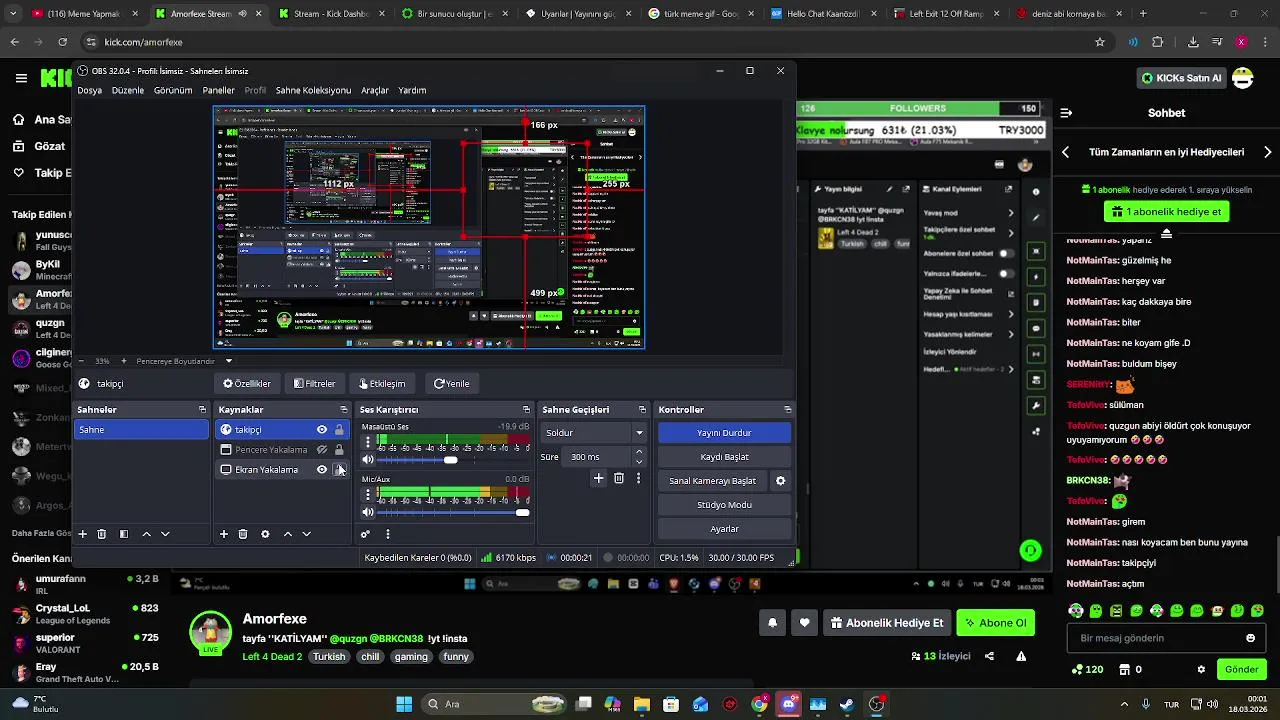Mute Mic/Aux speaker icon

pyautogui.click(x=368, y=512)
